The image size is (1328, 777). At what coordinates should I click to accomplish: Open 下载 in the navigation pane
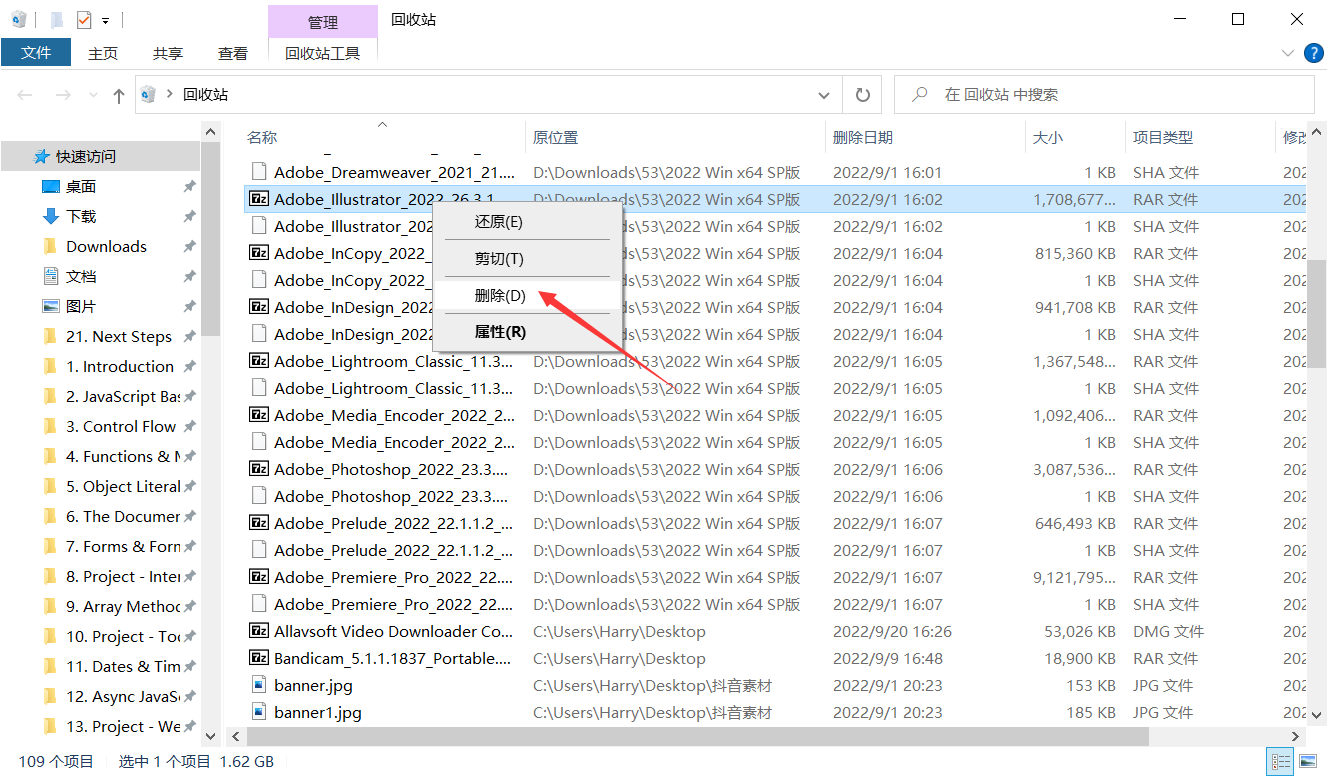coord(81,216)
